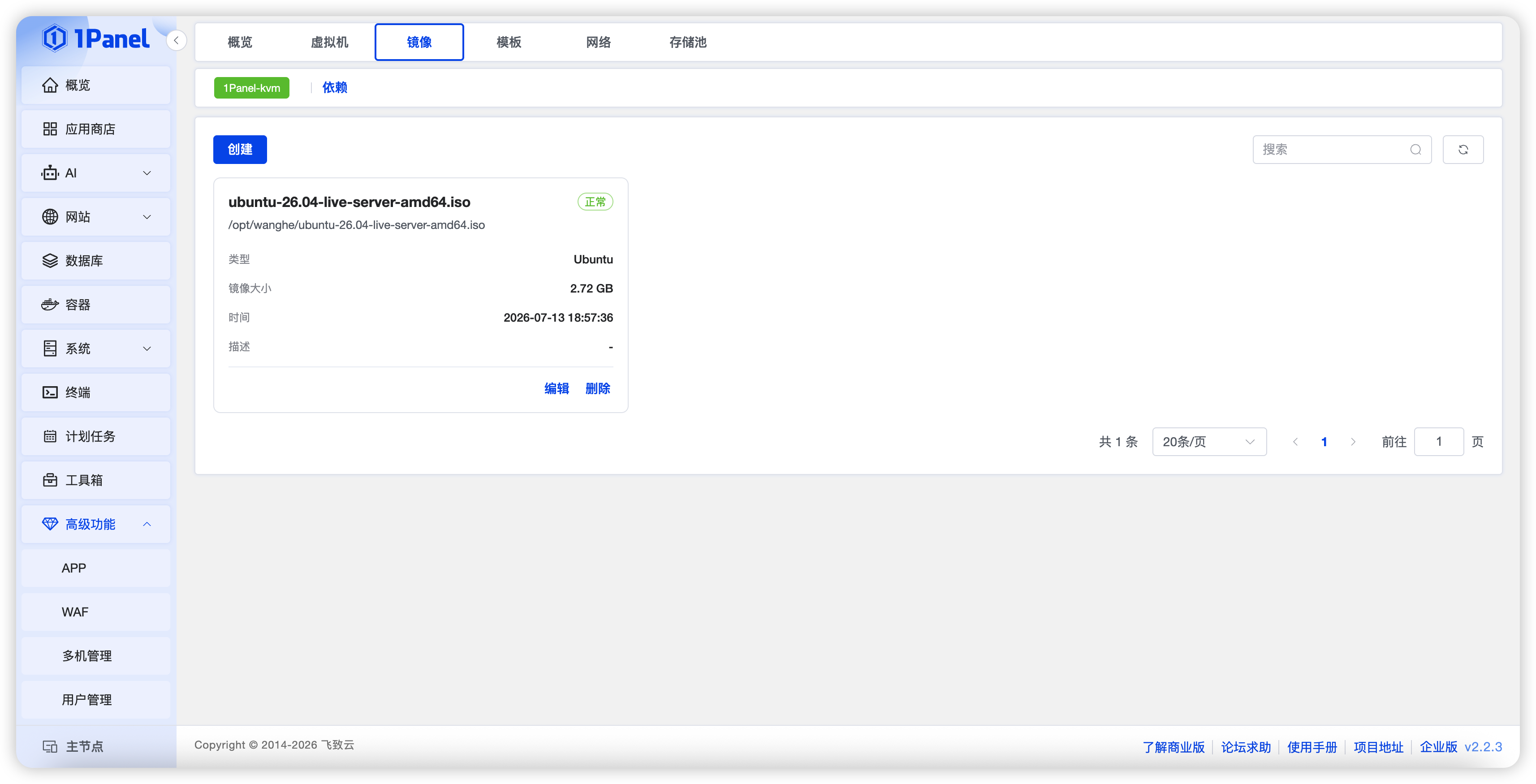Switch to the 虚拟机 tab
Viewport: 1536px width, 784px height.
pos(330,42)
